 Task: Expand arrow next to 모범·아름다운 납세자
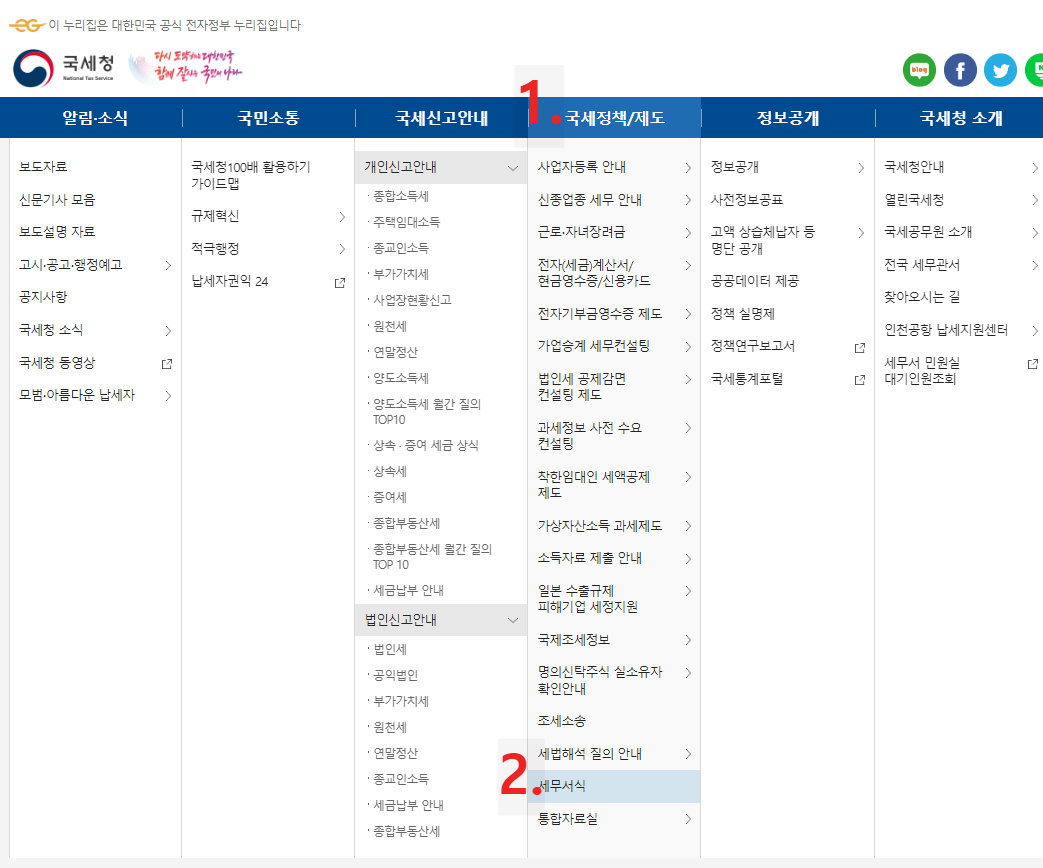pyautogui.click(x=168, y=396)
